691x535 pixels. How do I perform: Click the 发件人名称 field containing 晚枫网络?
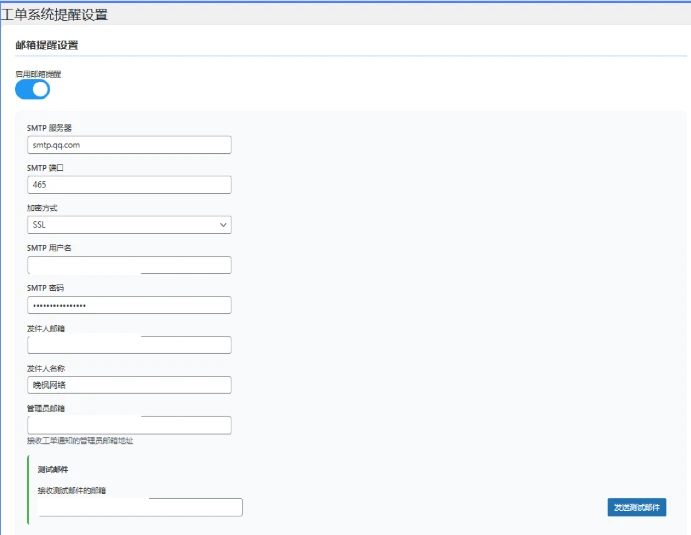click(x=129, y=385)
